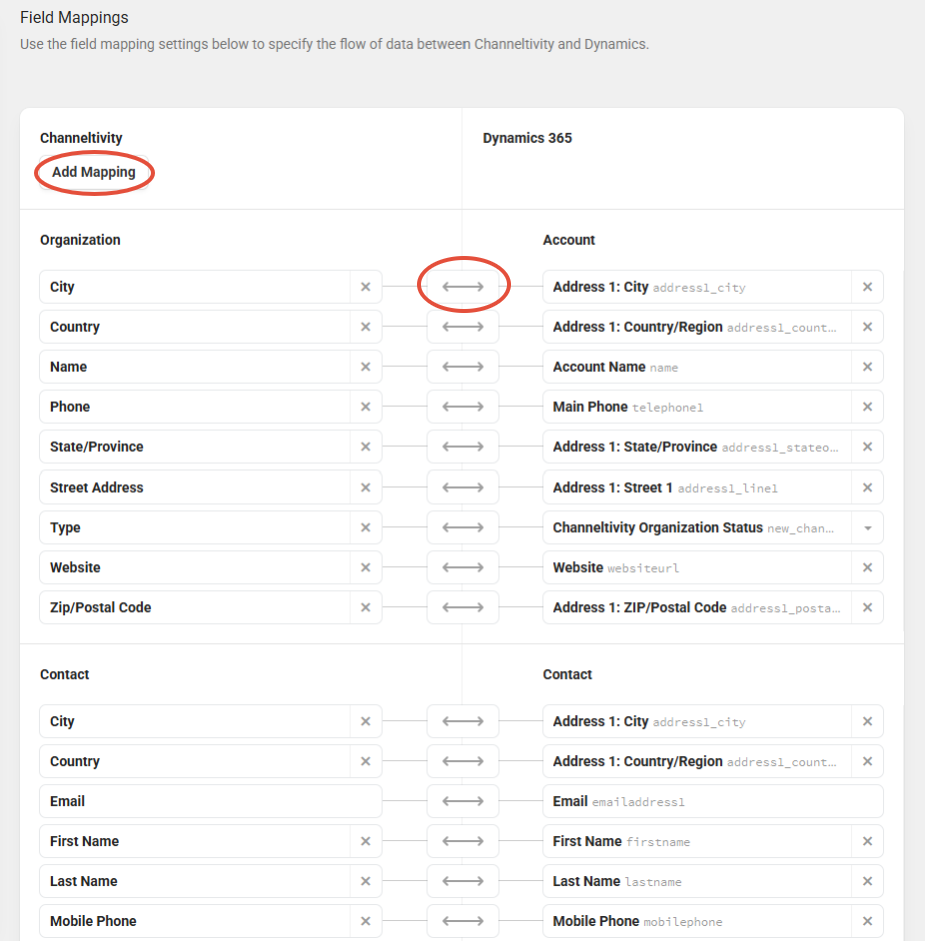Clear the Contact City field
The width and height of the screenshot is (925, 941).
click(x=366, y=721)
